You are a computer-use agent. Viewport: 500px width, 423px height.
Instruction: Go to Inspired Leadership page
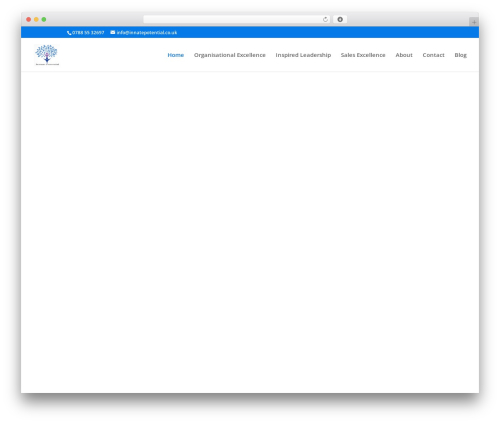(x=303, y=55)
